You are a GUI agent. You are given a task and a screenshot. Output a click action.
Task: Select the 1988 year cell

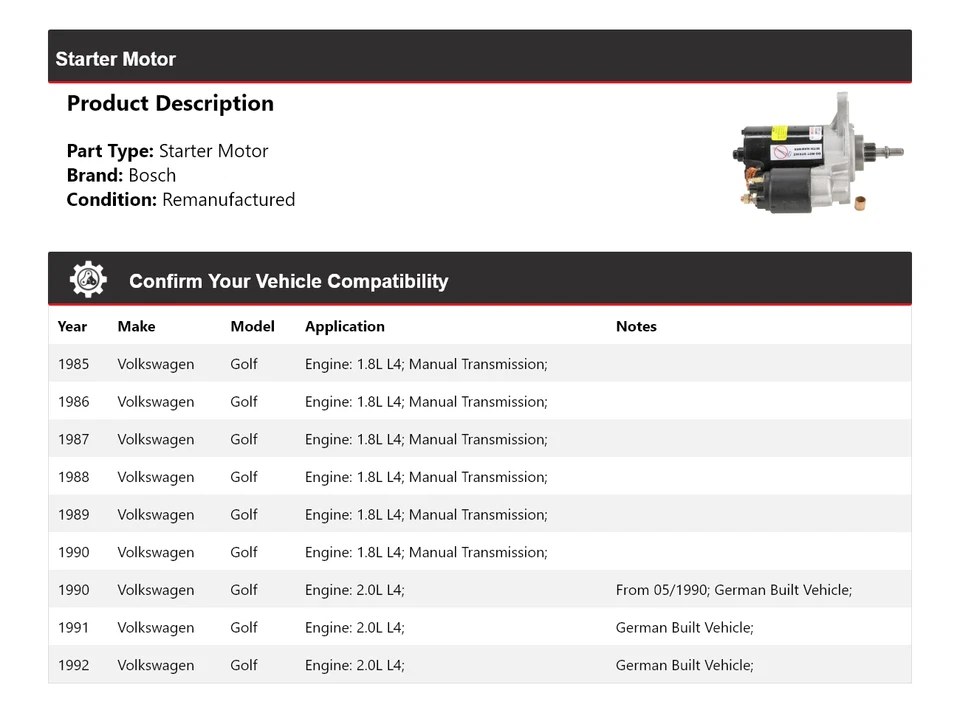pyautogui.click(x=73, y=477)
